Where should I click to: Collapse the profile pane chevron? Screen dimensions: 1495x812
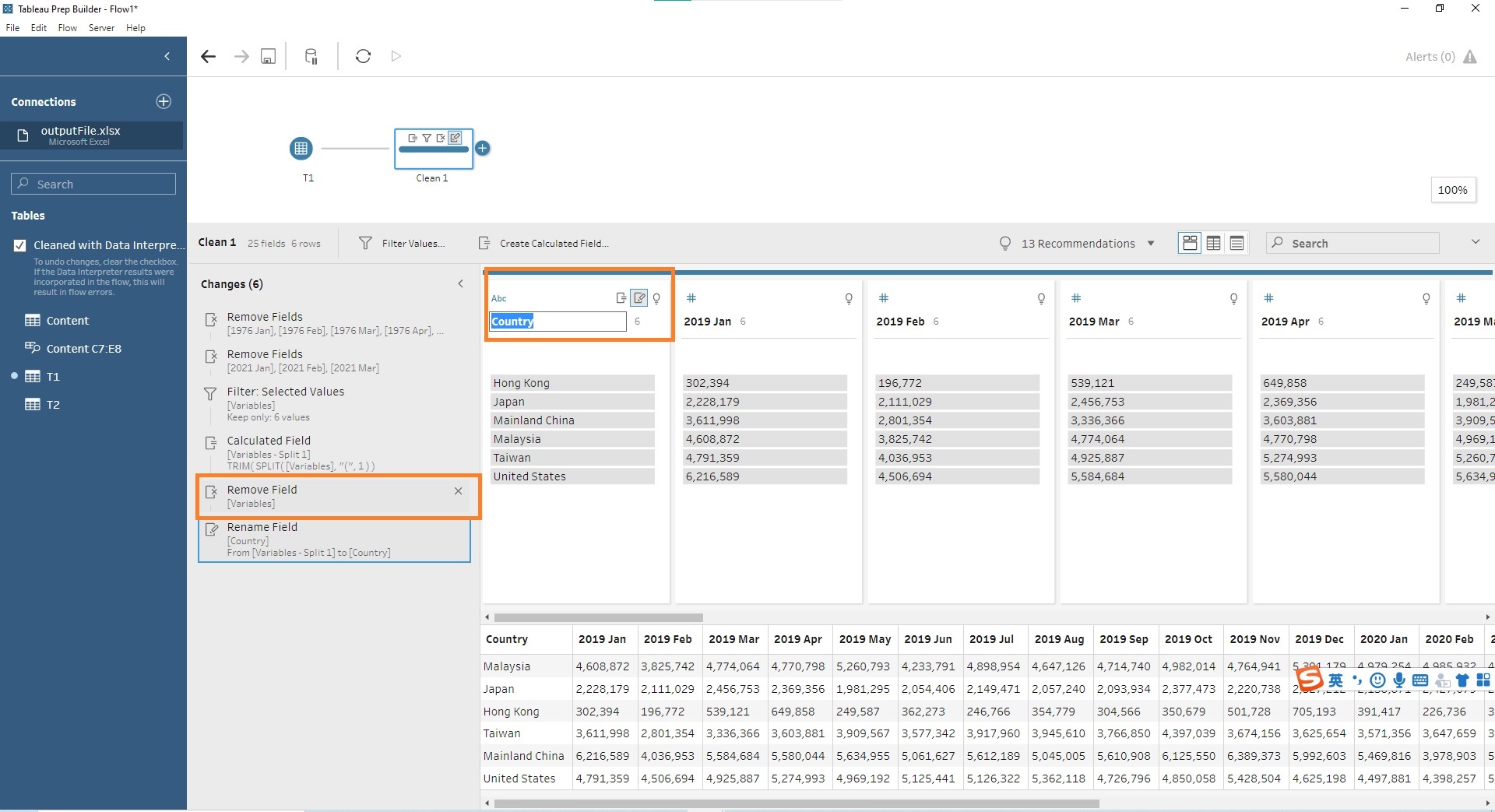point(1475,242)
